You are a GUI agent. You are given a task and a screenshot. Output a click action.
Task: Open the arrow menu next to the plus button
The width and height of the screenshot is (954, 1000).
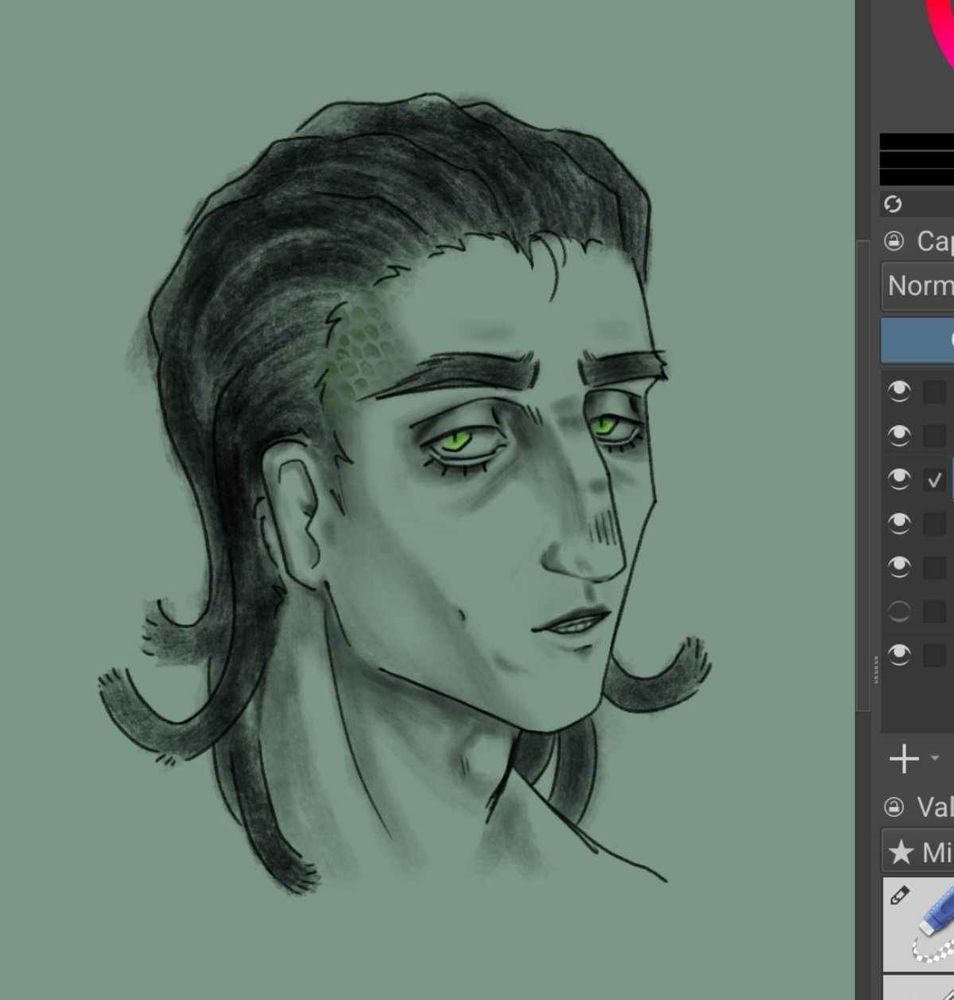935,758
